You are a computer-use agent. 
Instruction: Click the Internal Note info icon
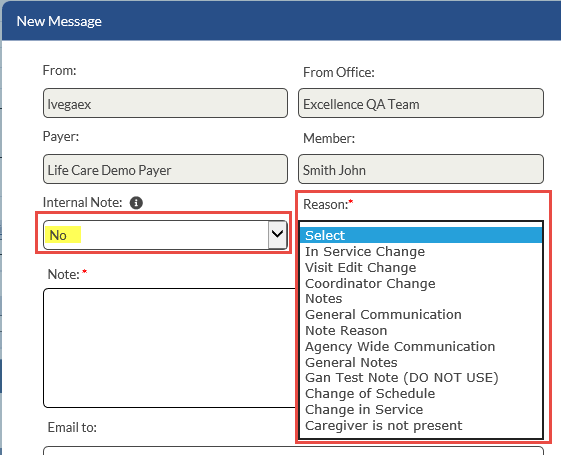pyautogui.click(x=136, y=203)
